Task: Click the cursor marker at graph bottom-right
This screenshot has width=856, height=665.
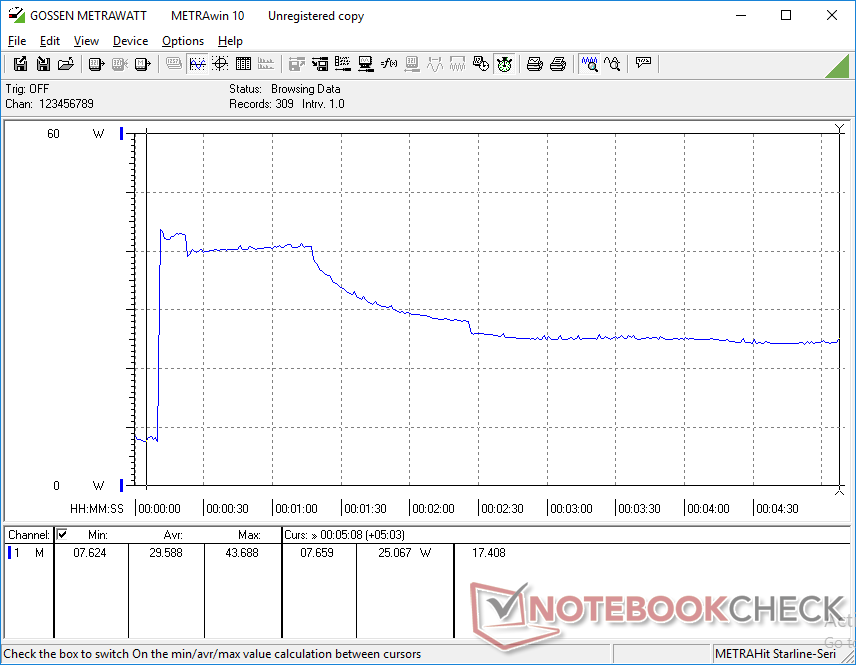Action: click(840, 491)
